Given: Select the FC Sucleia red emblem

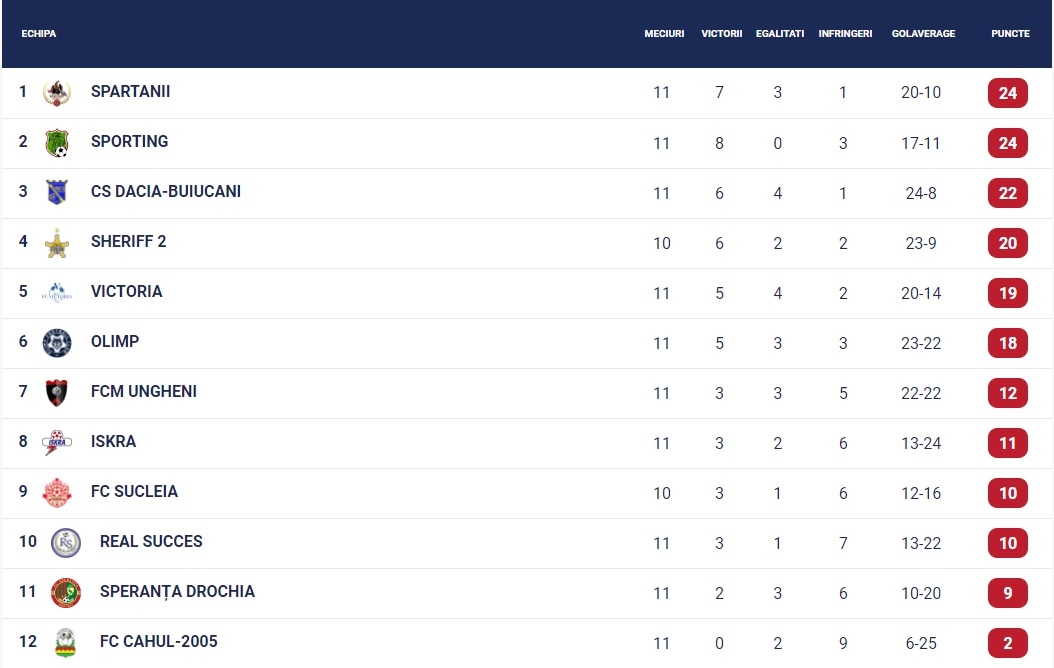Looking at the screenshot, I should click(56, 493).
